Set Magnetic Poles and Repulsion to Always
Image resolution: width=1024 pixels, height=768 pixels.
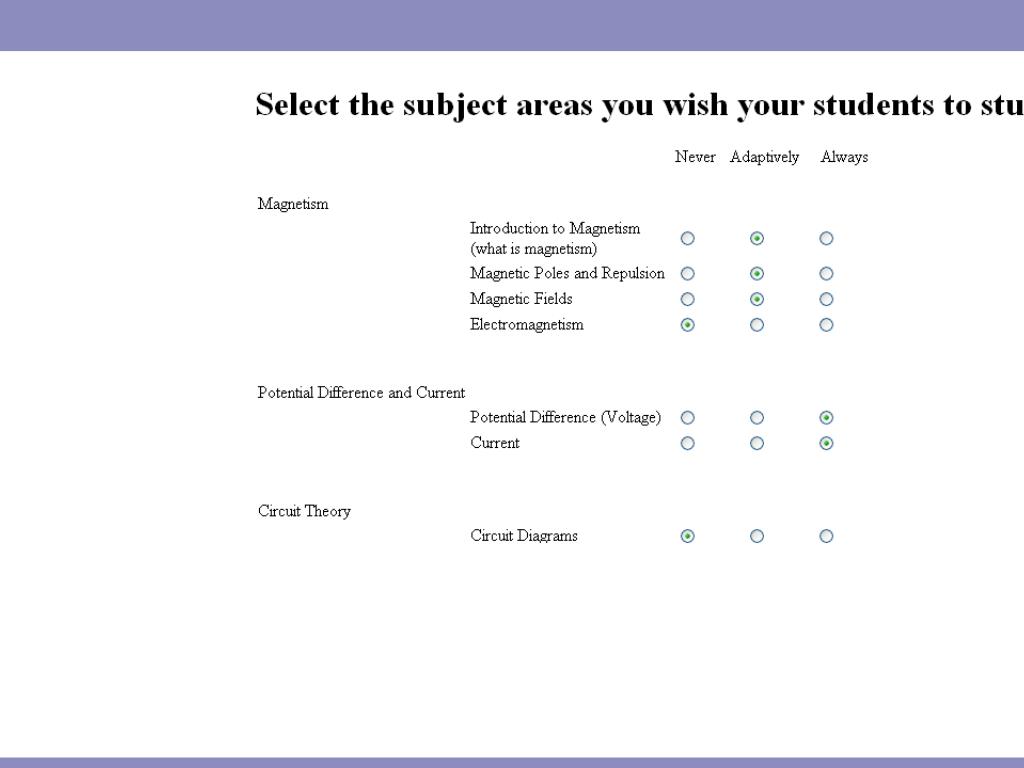[826, 273]
